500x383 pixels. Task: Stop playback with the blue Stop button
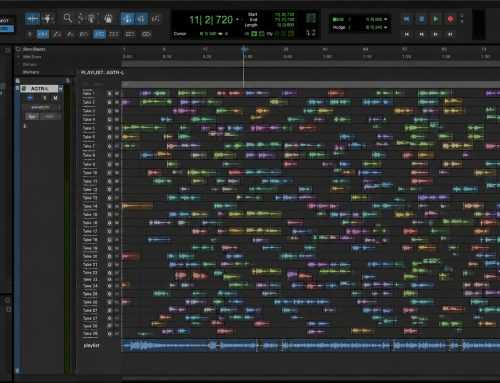point(421,19)
